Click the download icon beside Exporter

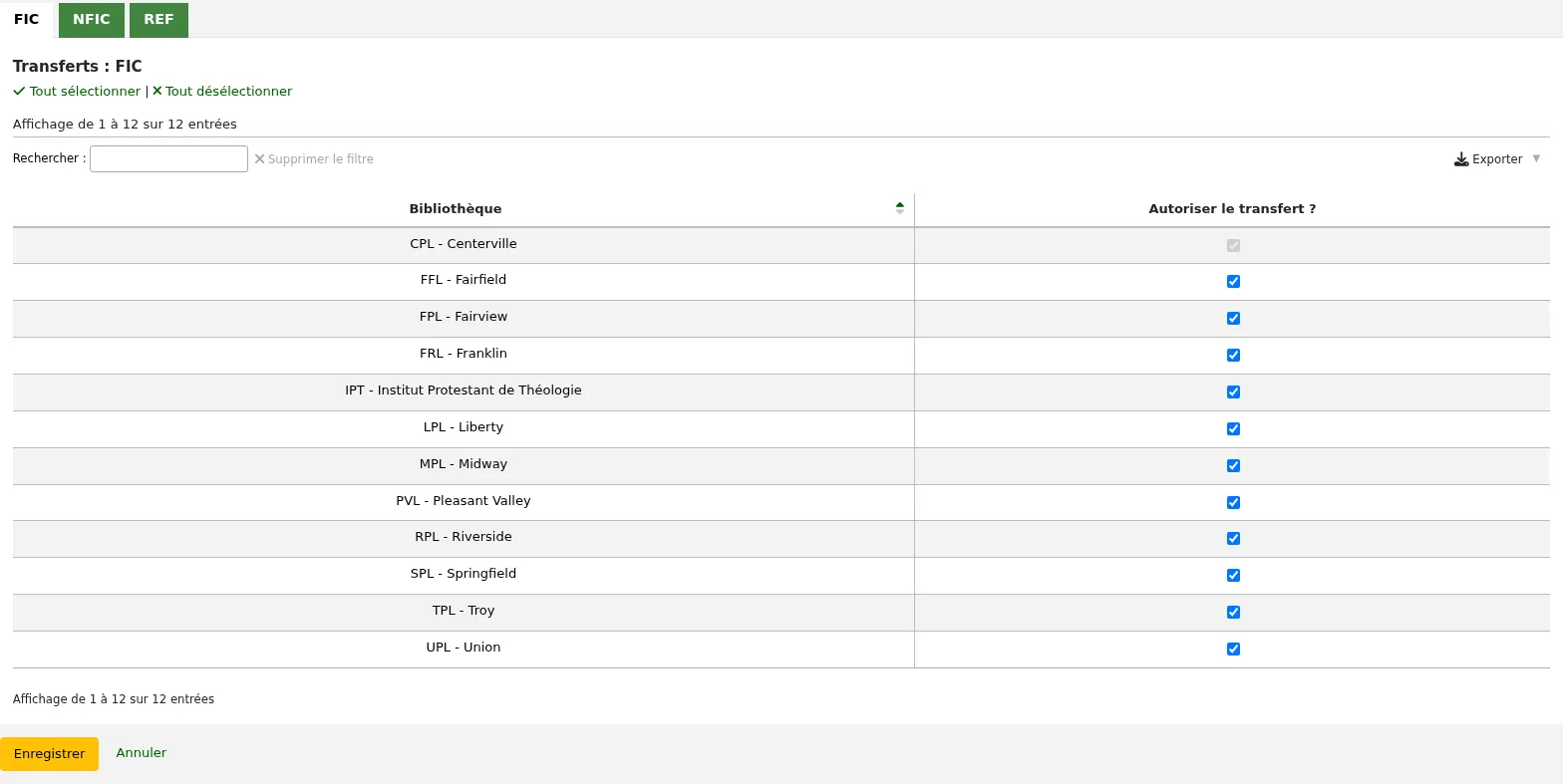click(1461, 159)
